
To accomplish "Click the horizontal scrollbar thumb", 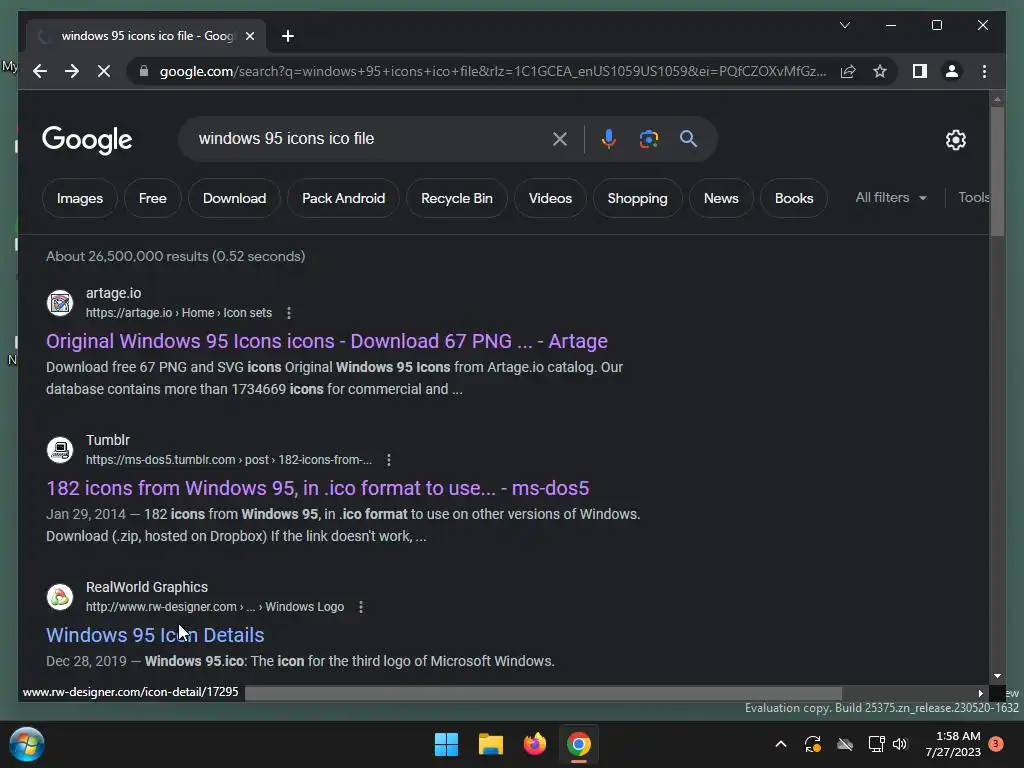I will click(x=543, y=693).
